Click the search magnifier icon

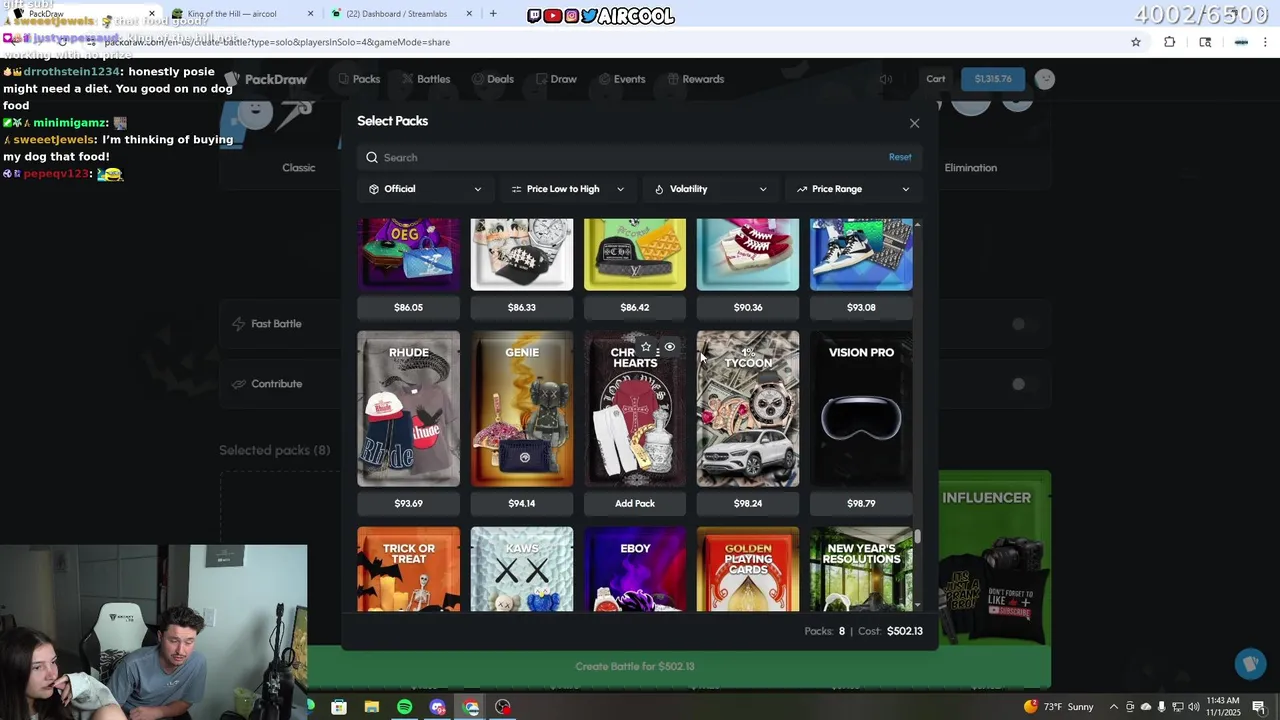coord(372,157)
